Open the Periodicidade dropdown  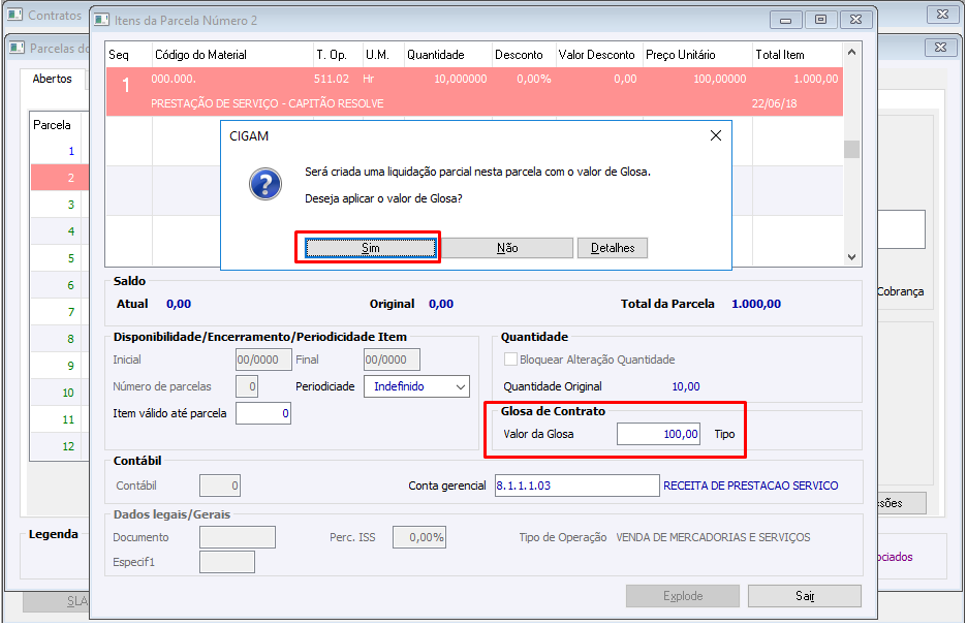(417, 387)
